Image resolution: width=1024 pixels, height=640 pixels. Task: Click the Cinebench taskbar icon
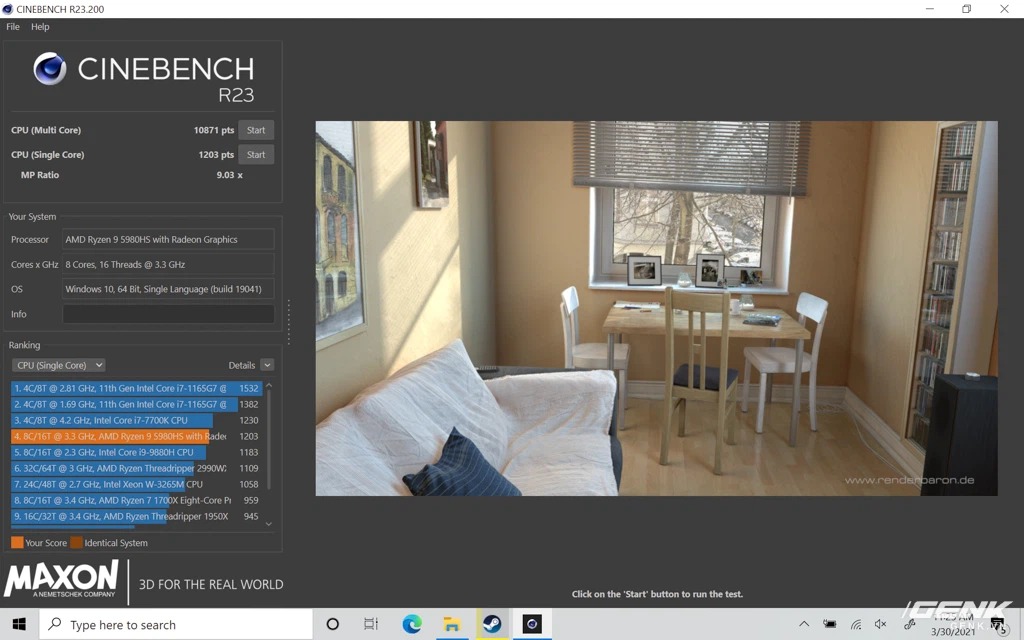point(532,624)
